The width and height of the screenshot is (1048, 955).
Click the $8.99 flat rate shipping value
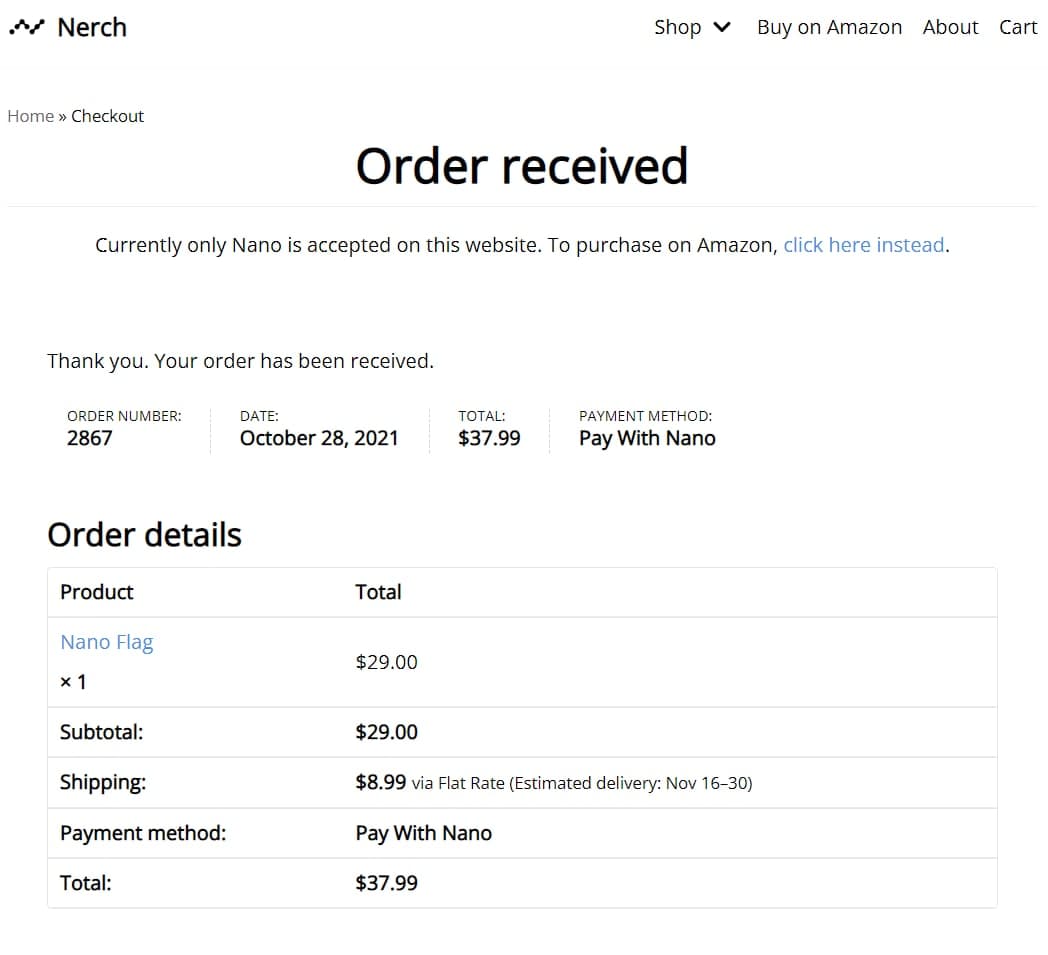(381, 782)
